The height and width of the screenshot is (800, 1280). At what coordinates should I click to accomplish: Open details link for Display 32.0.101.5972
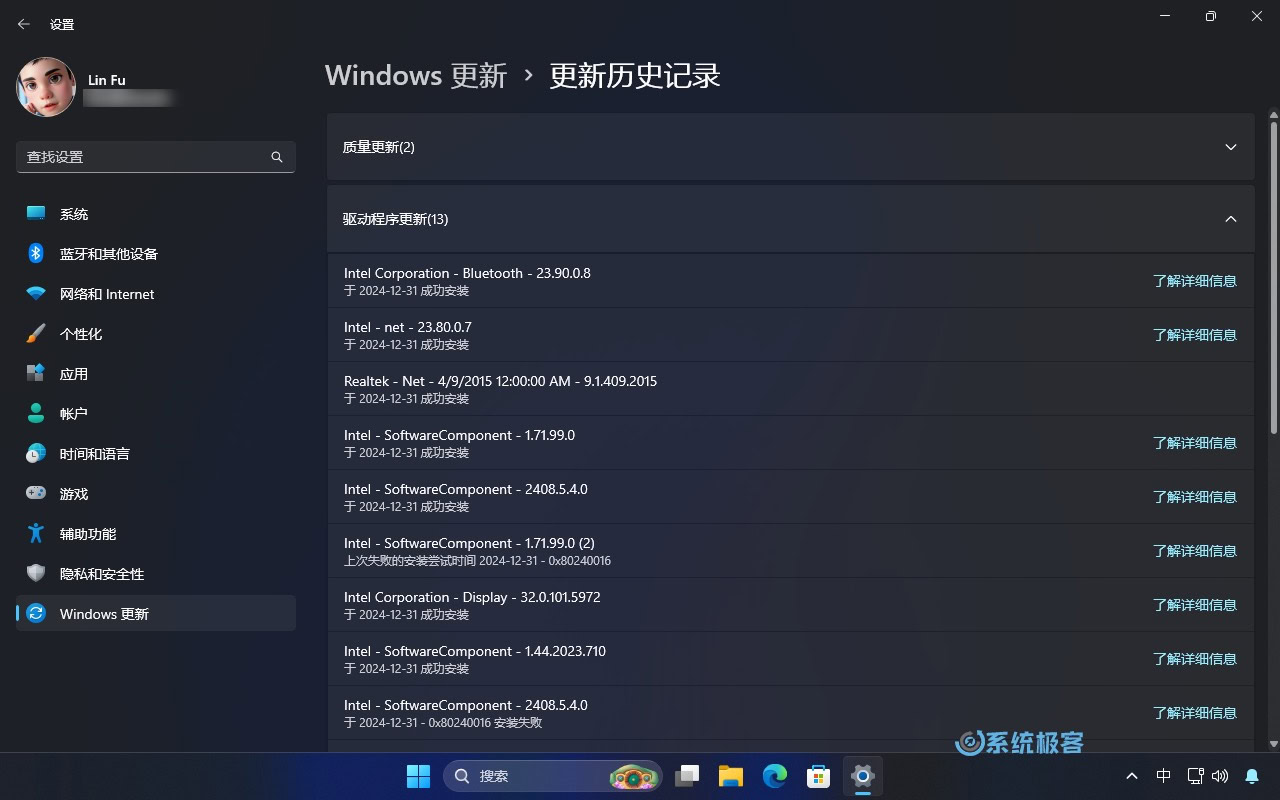pos(1195,605)
